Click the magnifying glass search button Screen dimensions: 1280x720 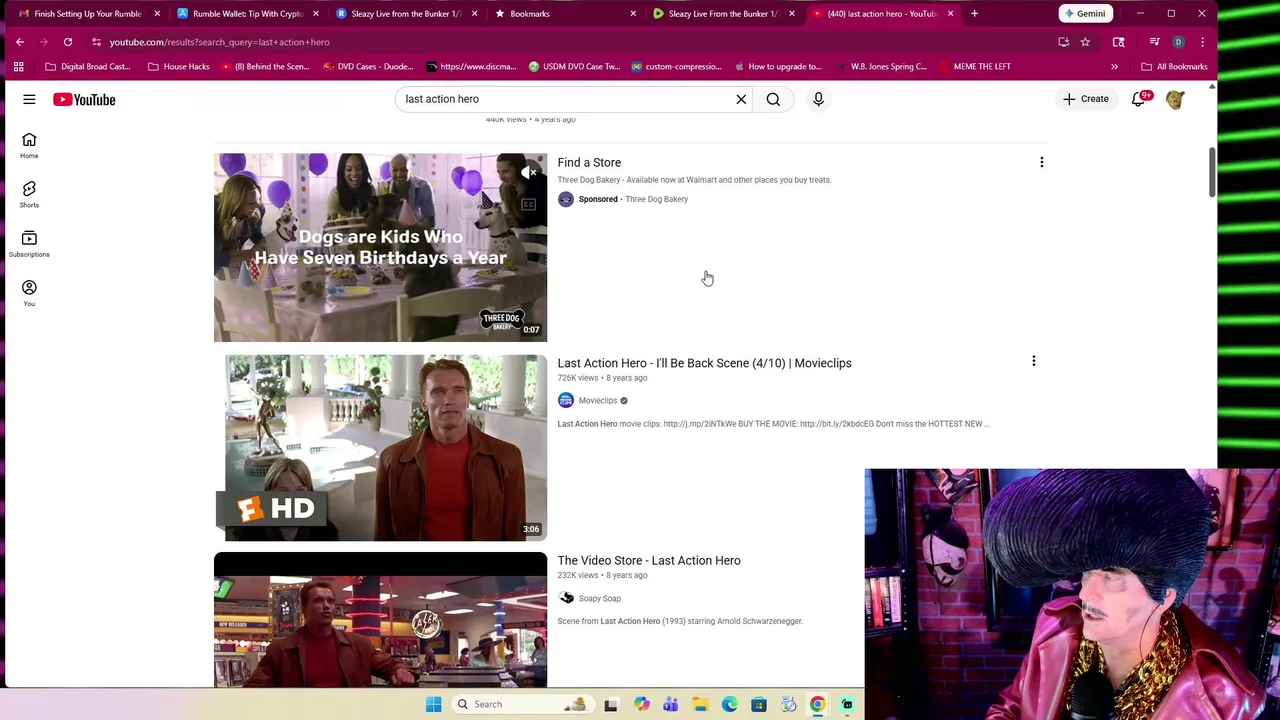coord(773,99)
